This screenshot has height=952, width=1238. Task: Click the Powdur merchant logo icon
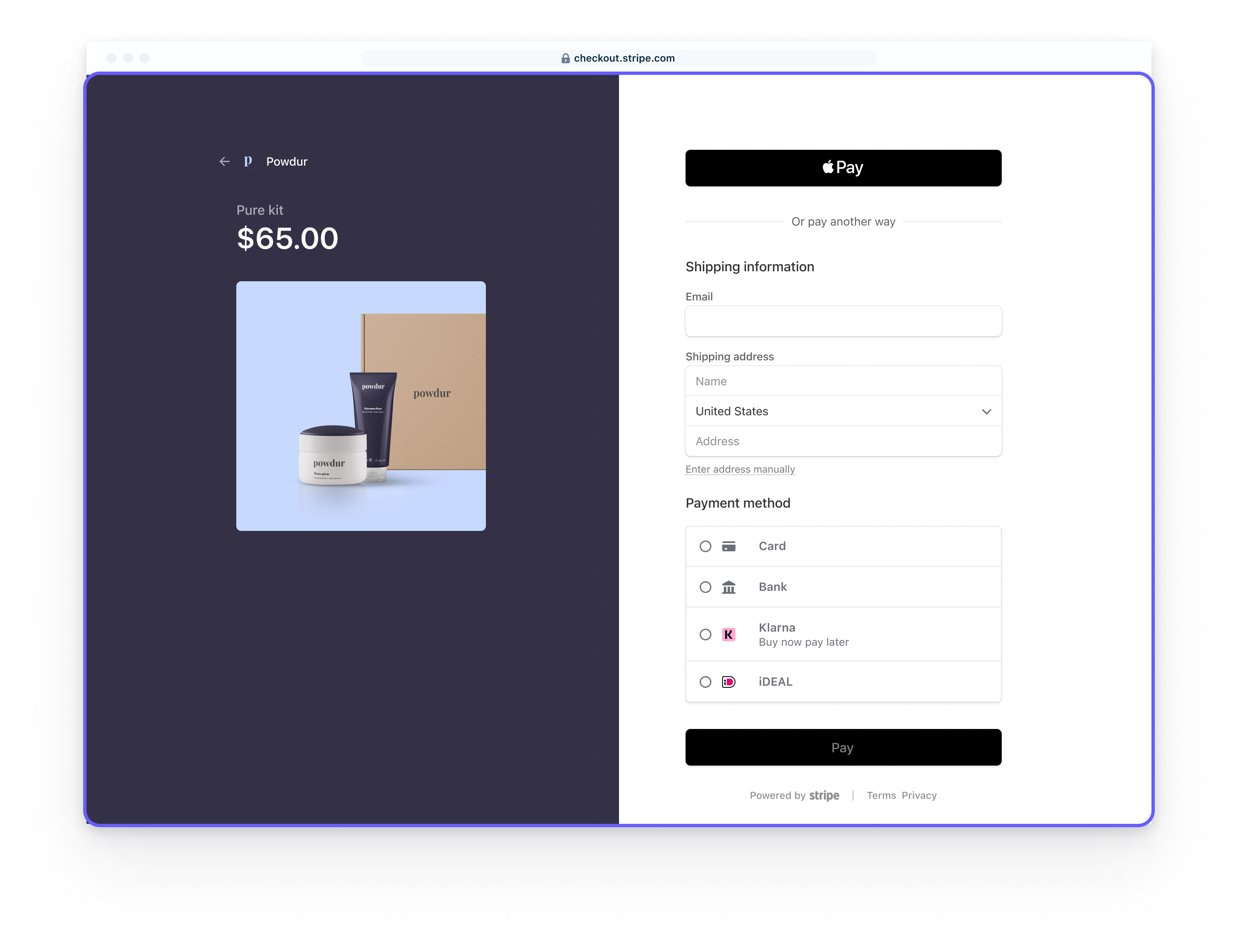[x=247, y=161]
